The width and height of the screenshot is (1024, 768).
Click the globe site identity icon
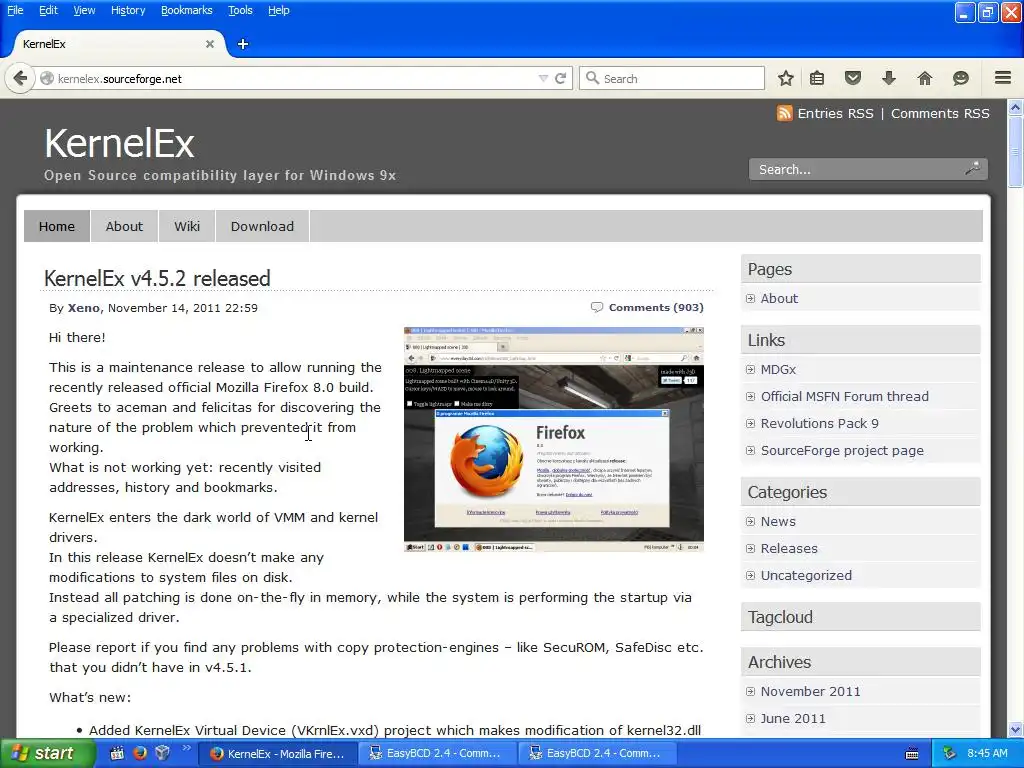(46, 78)
